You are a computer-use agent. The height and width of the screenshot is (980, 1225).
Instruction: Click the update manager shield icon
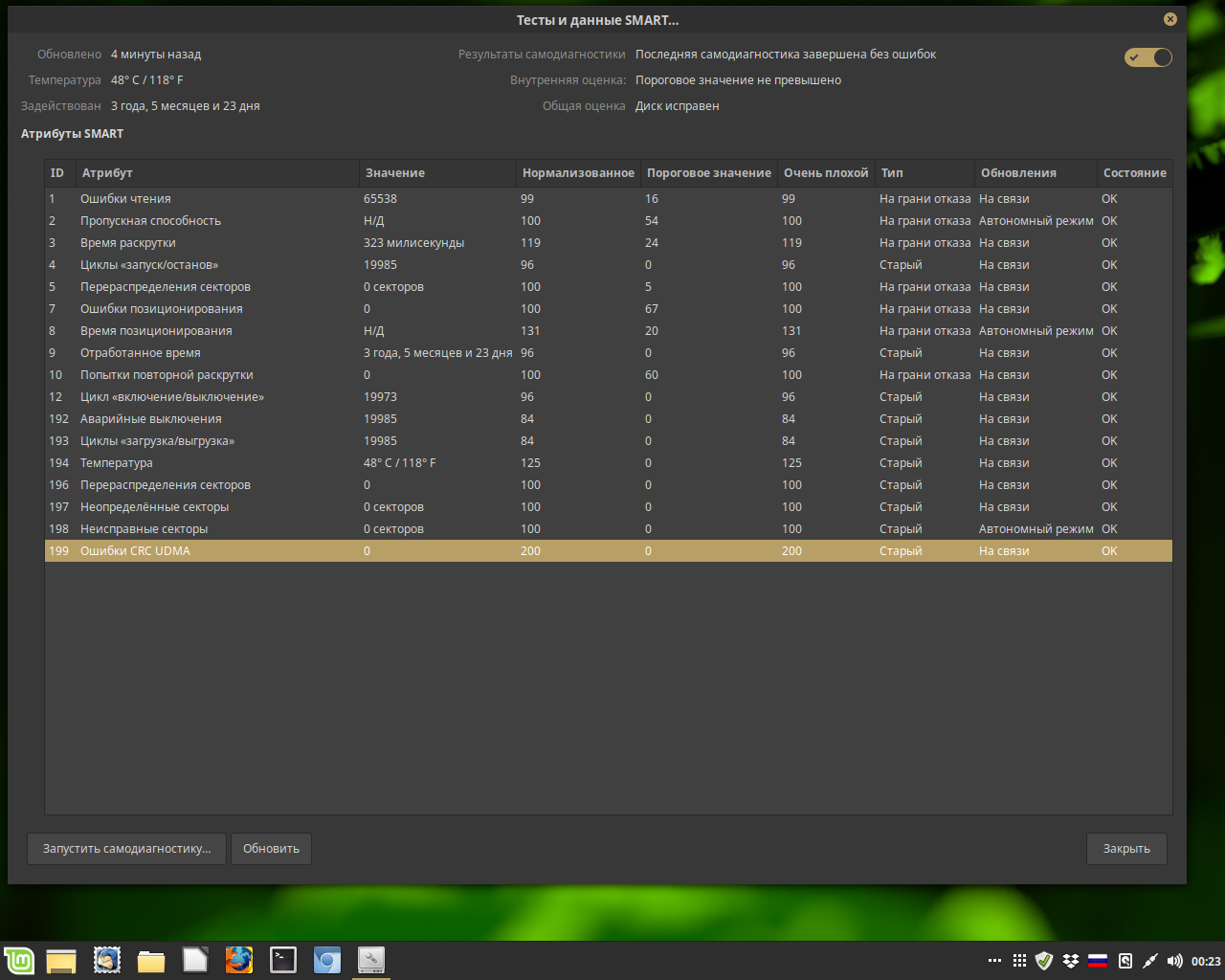1044,961
